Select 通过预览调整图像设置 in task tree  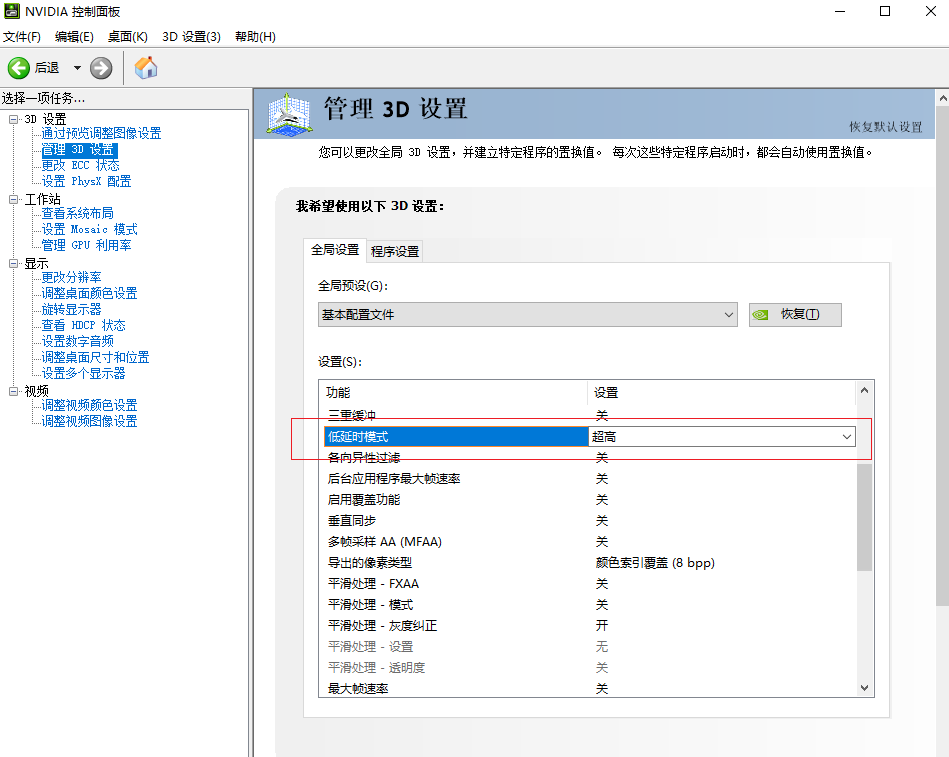(101, 133)
